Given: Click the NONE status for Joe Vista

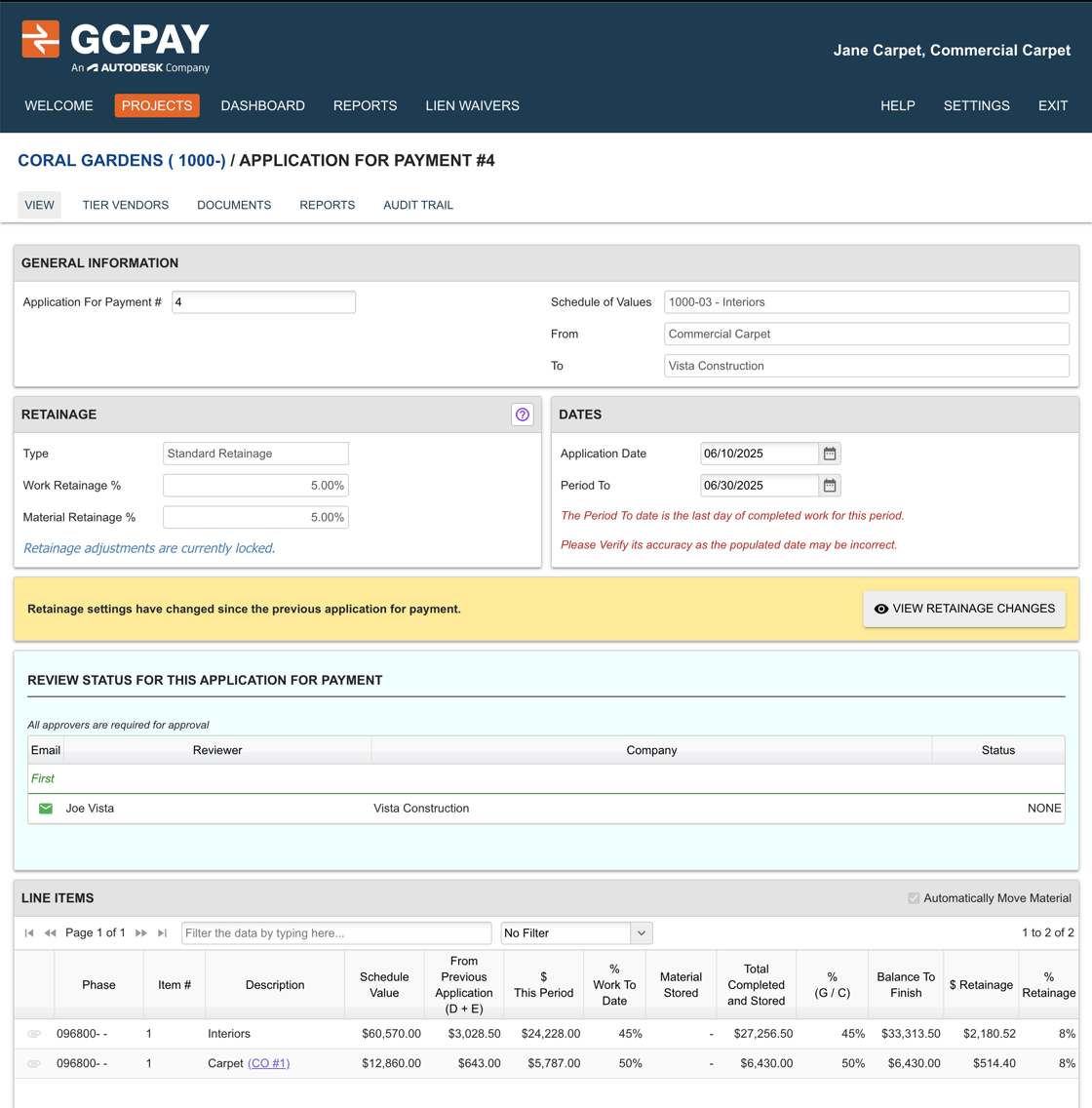Looking at the screenshot, I should [x=1044, y=809].
